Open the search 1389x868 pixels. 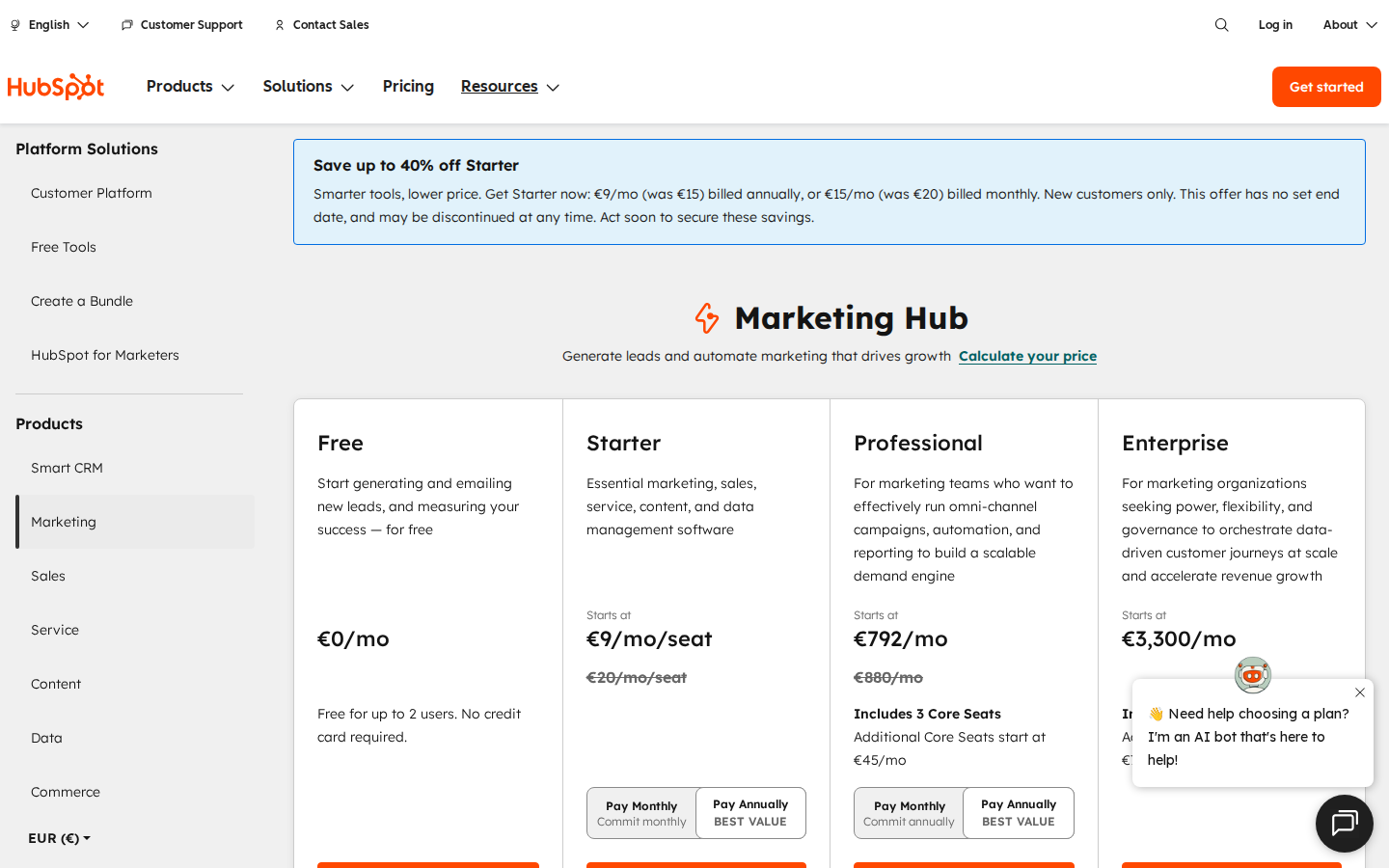(x=1221, y=24)
